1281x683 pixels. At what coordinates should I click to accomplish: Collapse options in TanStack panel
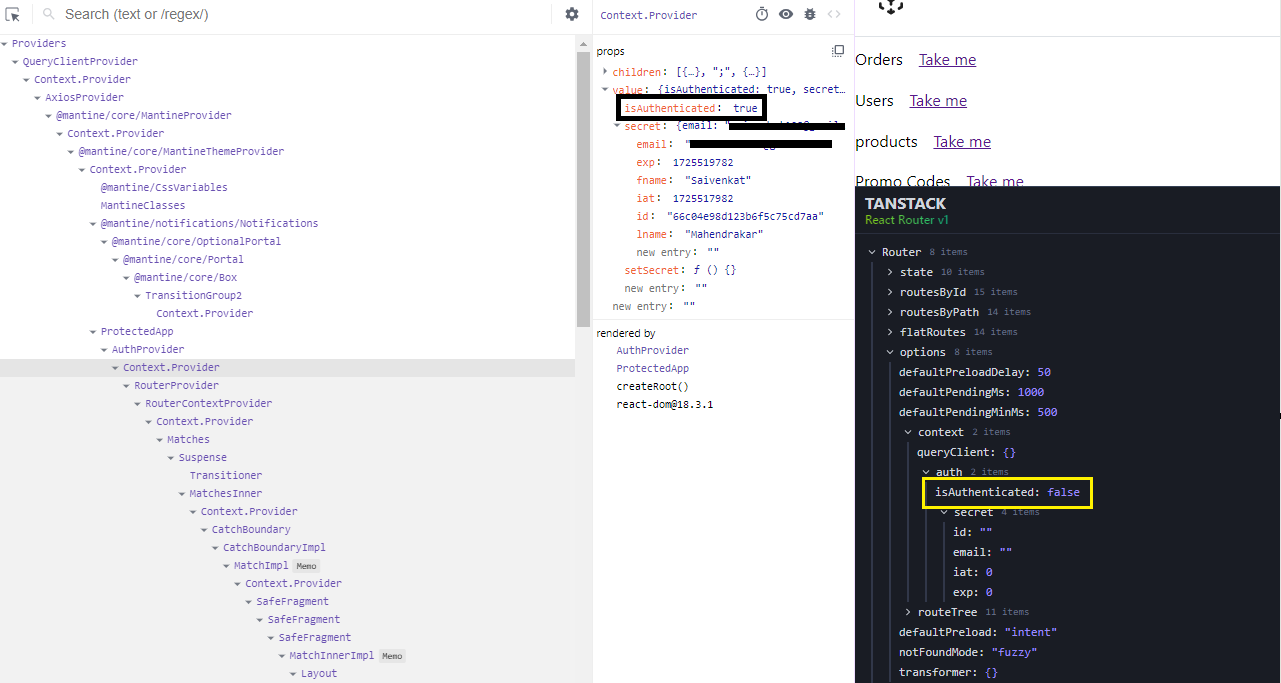point(890,352)
